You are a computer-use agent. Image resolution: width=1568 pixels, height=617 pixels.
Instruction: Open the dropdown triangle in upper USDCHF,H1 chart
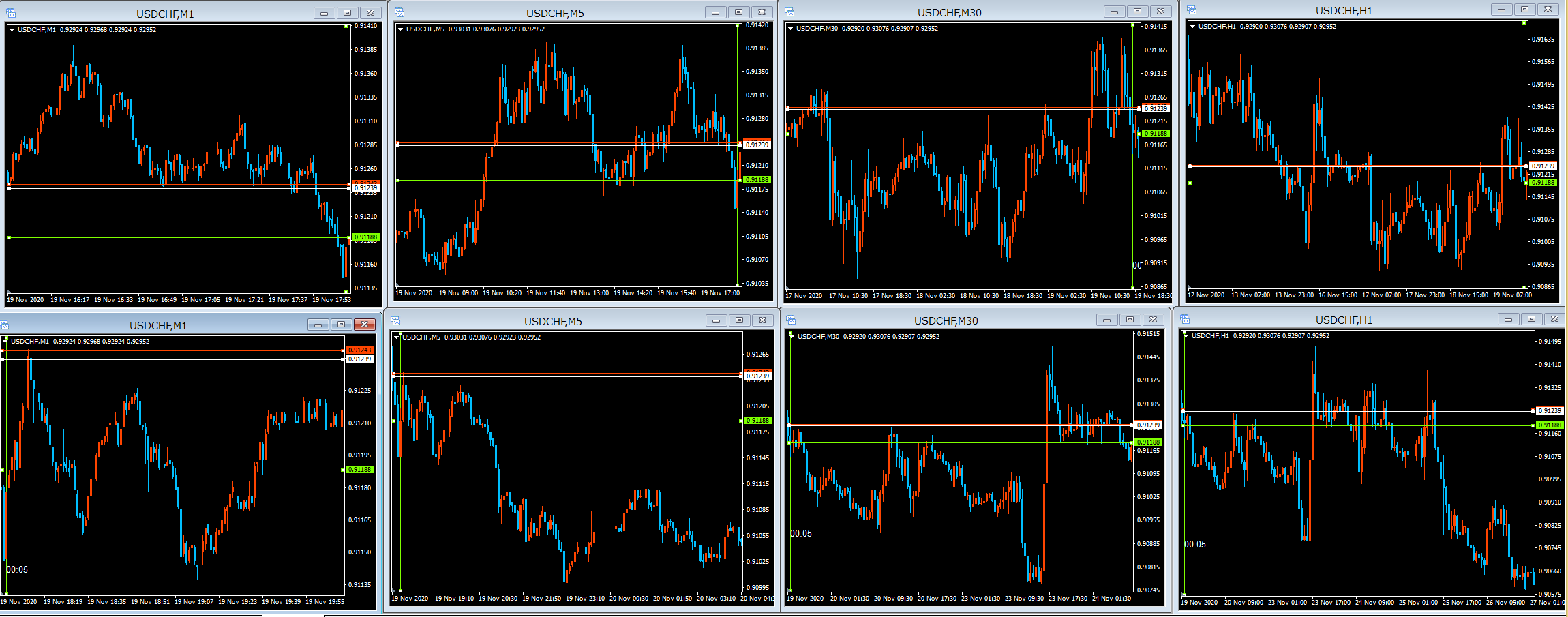[1192, 27]
